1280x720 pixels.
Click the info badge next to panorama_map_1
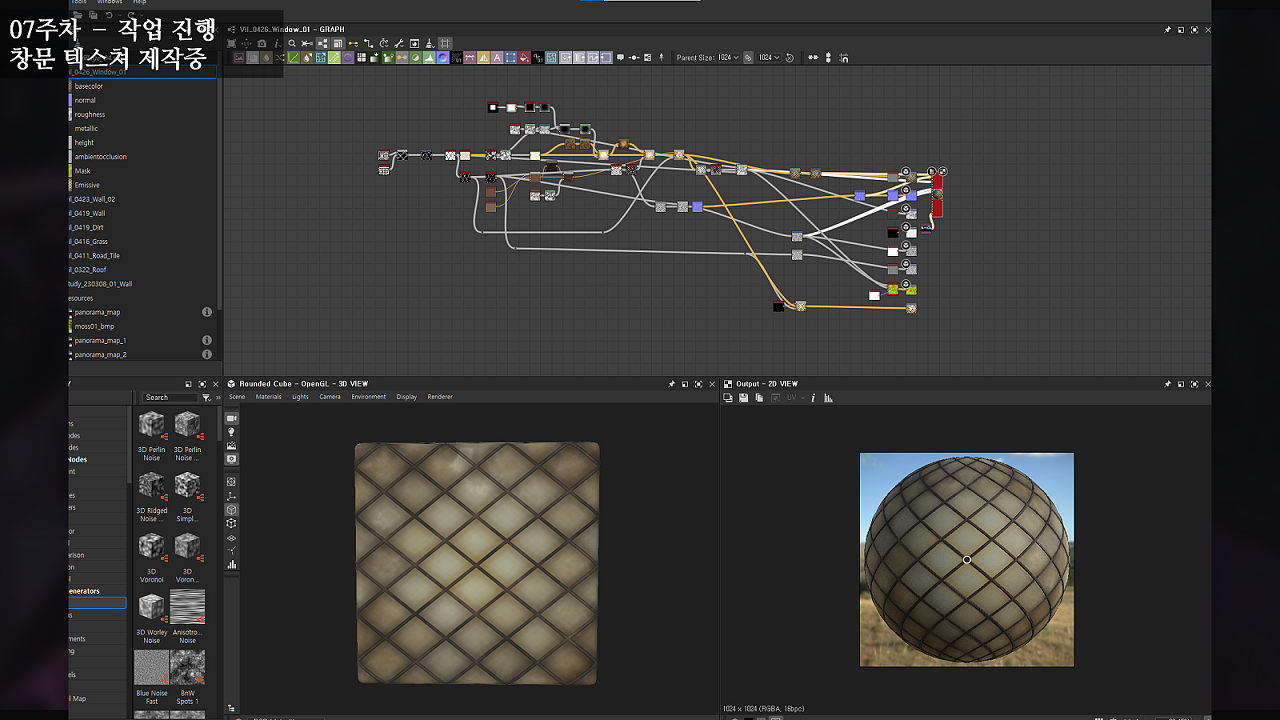coord(207,340)
